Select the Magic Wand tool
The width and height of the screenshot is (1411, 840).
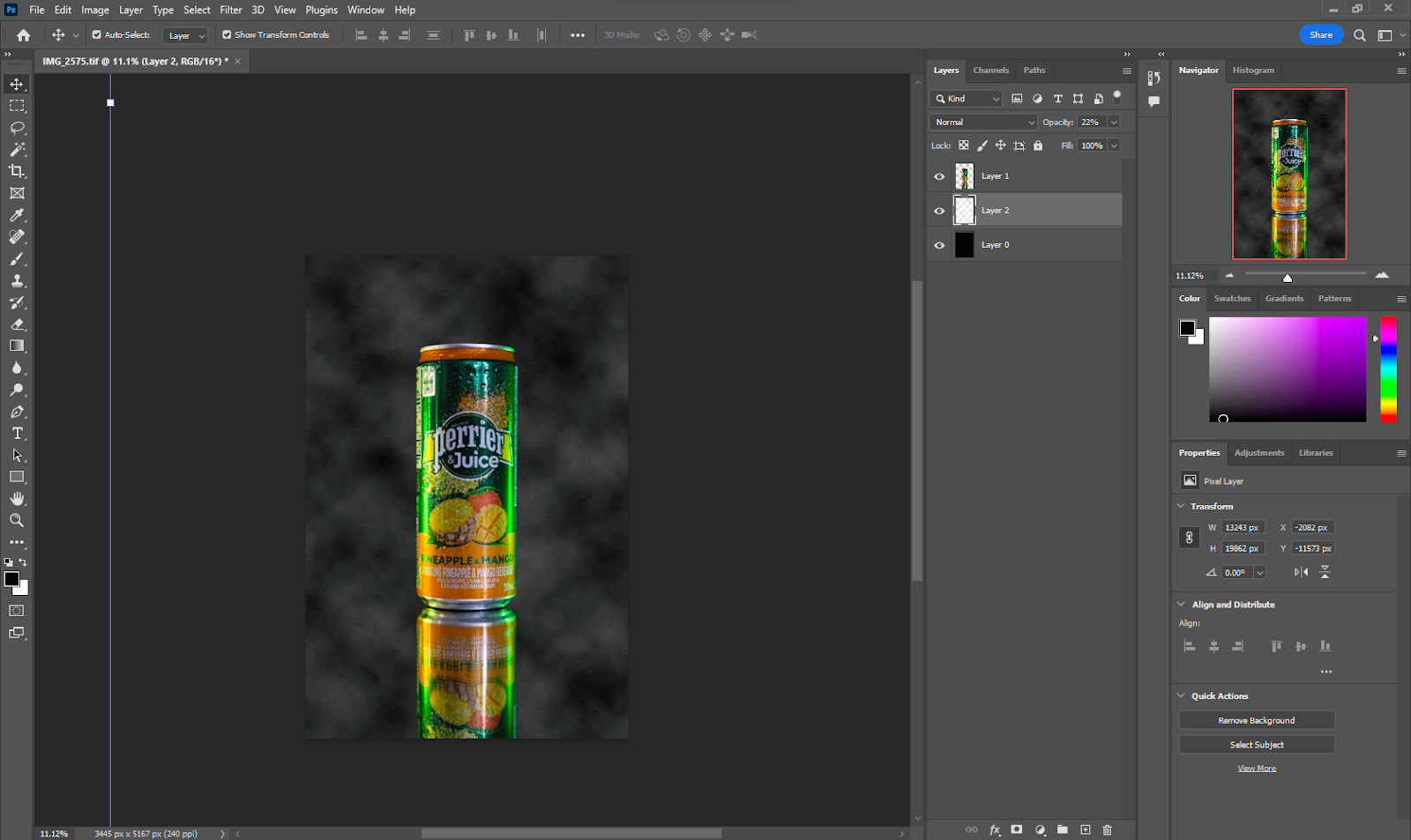pos(17,149)
